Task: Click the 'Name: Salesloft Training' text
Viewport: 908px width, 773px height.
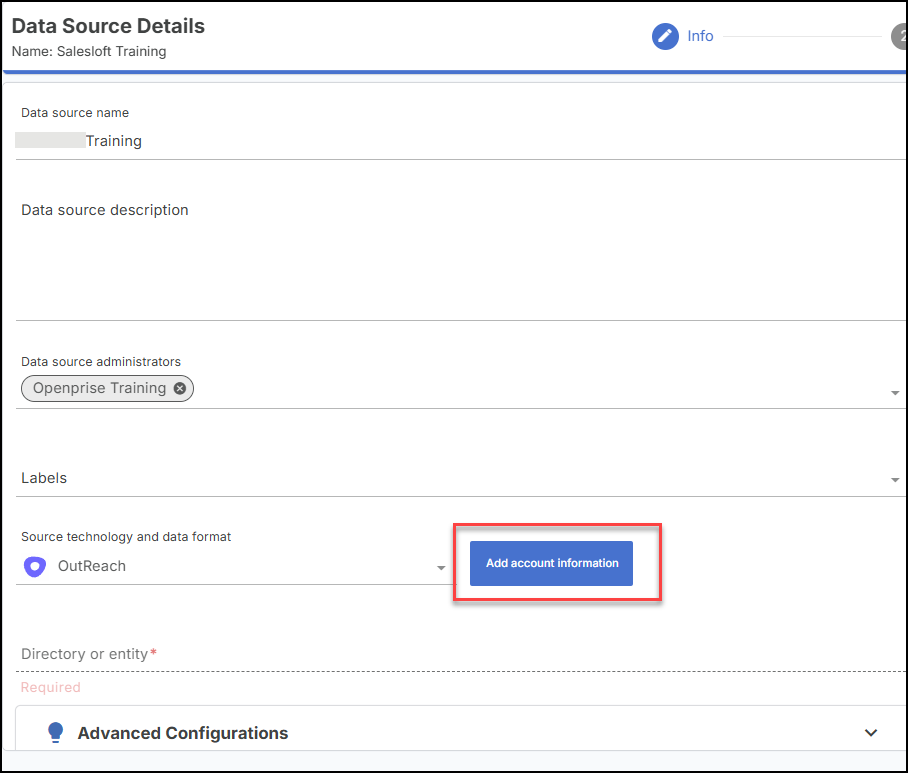Action: 89,52
